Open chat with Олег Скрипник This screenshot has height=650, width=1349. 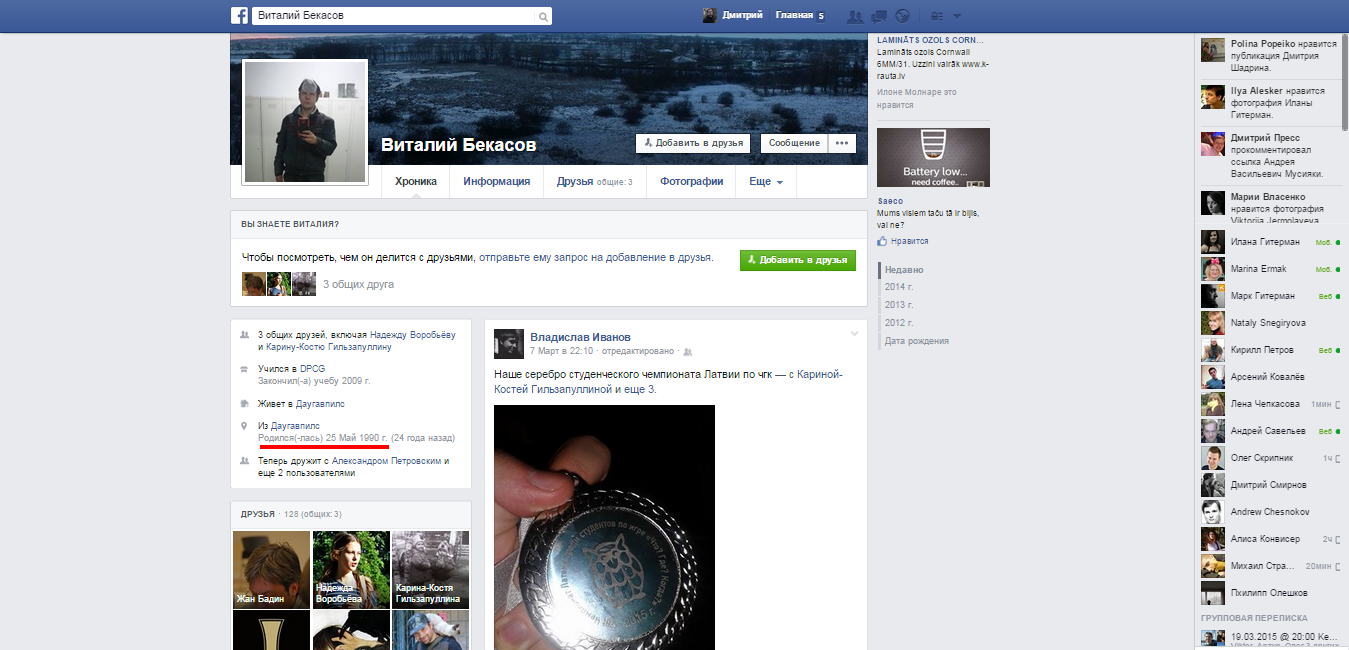coord(1271,458)
